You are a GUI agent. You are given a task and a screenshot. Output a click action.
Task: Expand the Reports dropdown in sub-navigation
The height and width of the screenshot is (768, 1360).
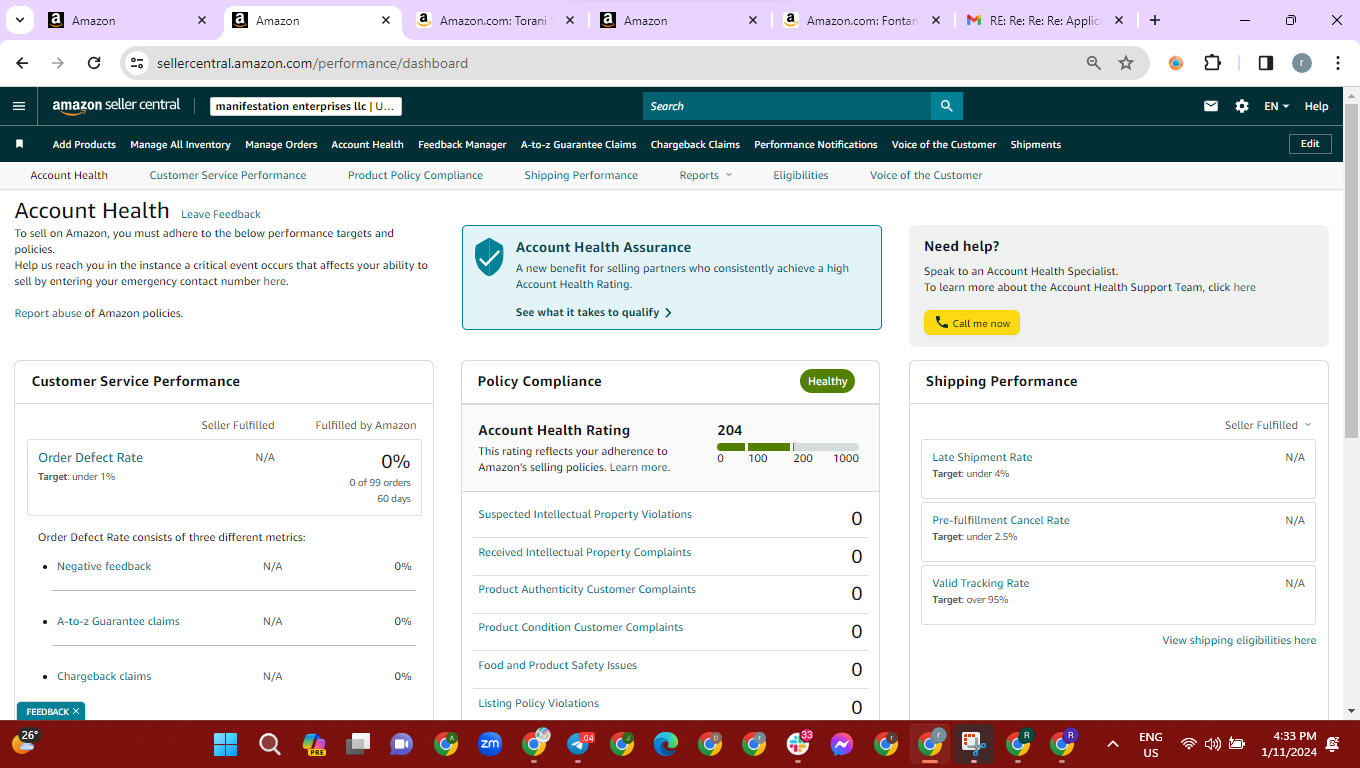point(706,175)
